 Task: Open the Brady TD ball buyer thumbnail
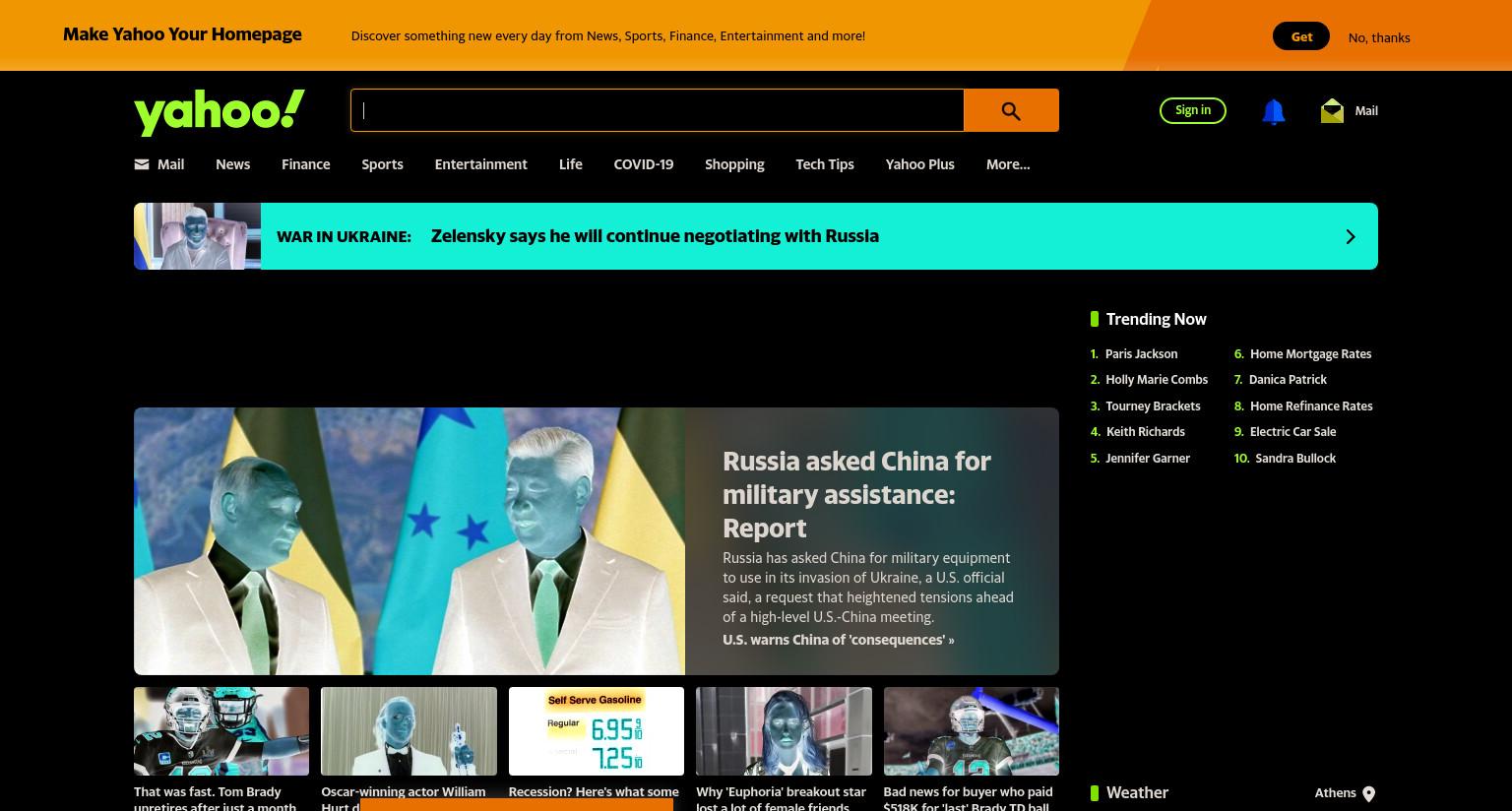coord(972,731)
